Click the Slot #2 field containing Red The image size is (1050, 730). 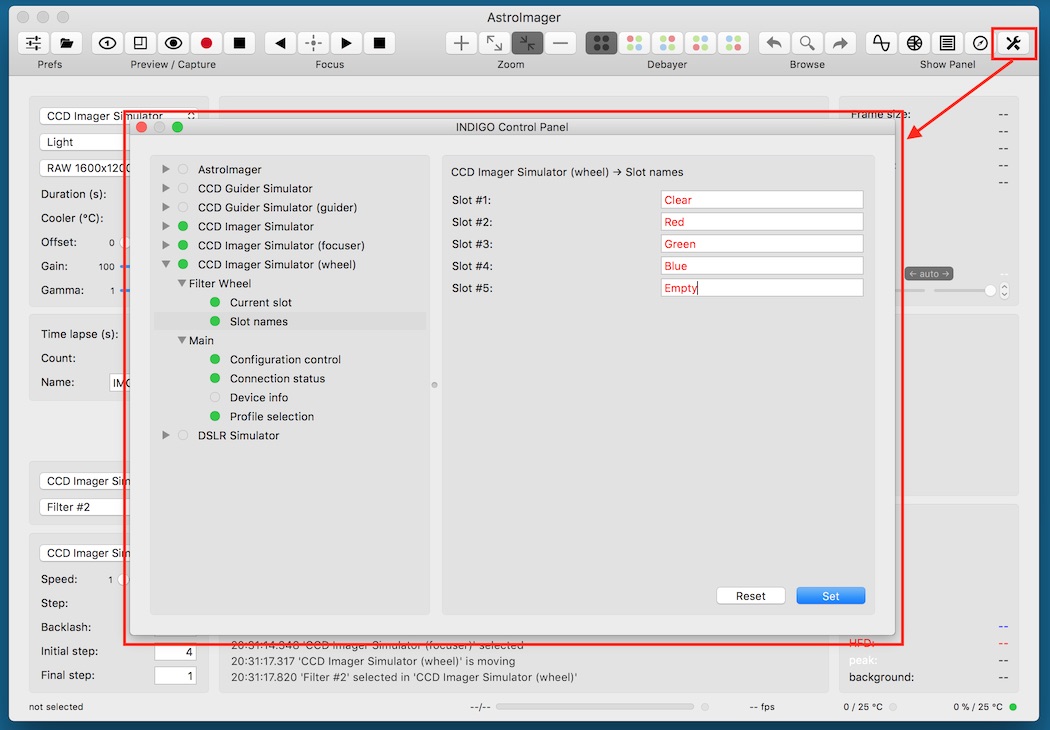tap(762, 222)
